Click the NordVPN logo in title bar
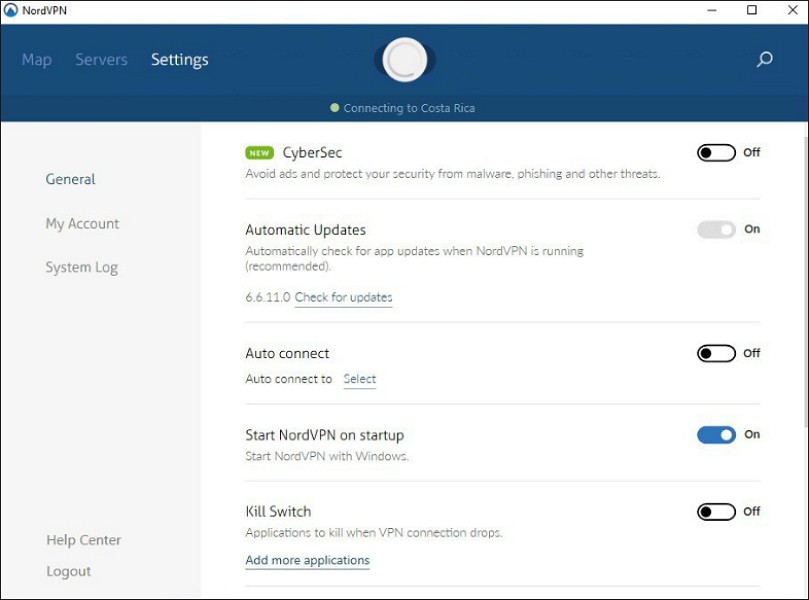This screenshot has height=600, width=809. coord(10,10)
